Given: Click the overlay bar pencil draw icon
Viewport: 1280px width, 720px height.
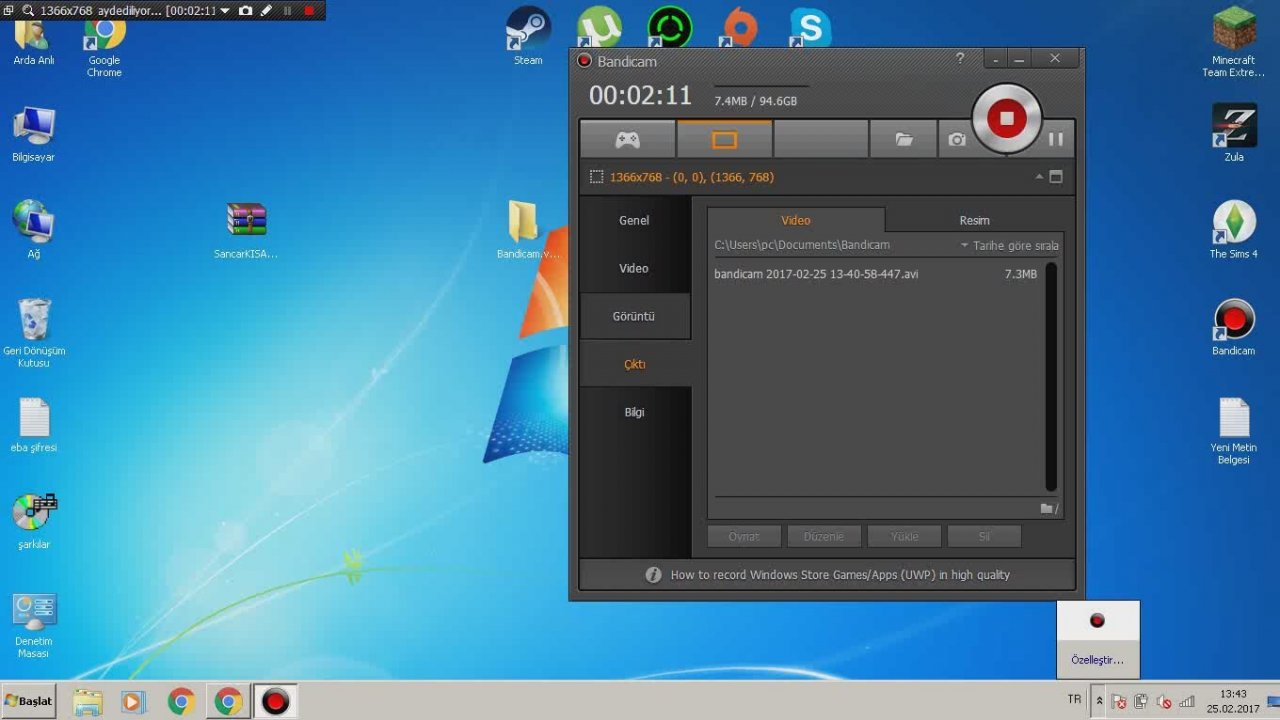Looking at the screenshot, I should tap(266, 10).
